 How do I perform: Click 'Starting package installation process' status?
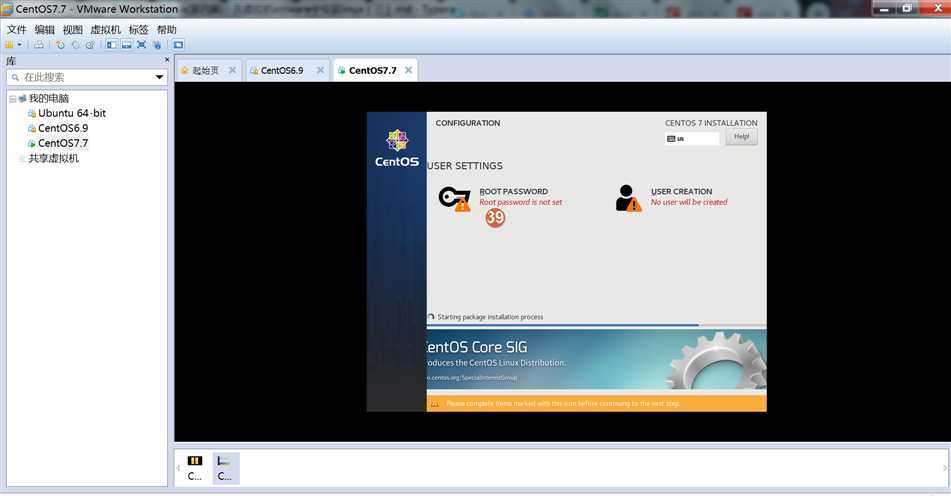[490, 317]
